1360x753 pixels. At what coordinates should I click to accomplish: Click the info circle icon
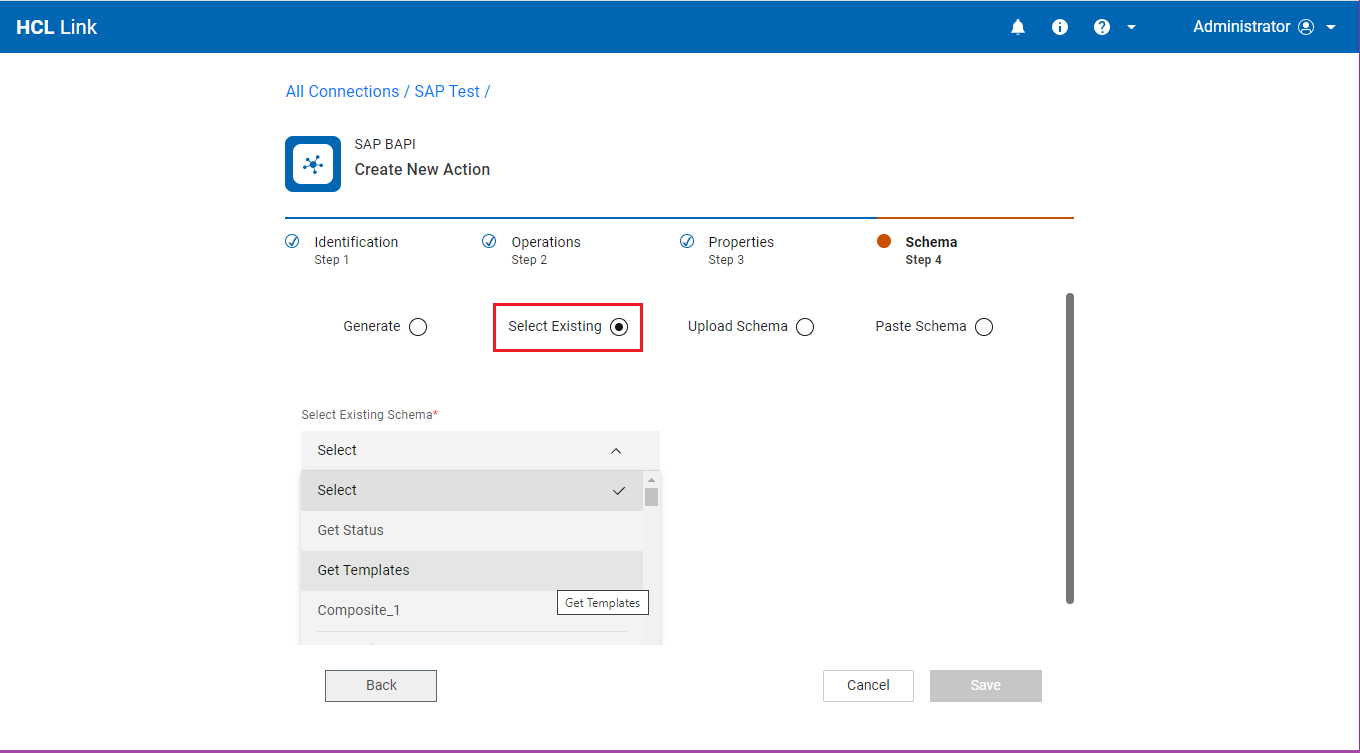tap(1060, 27)
